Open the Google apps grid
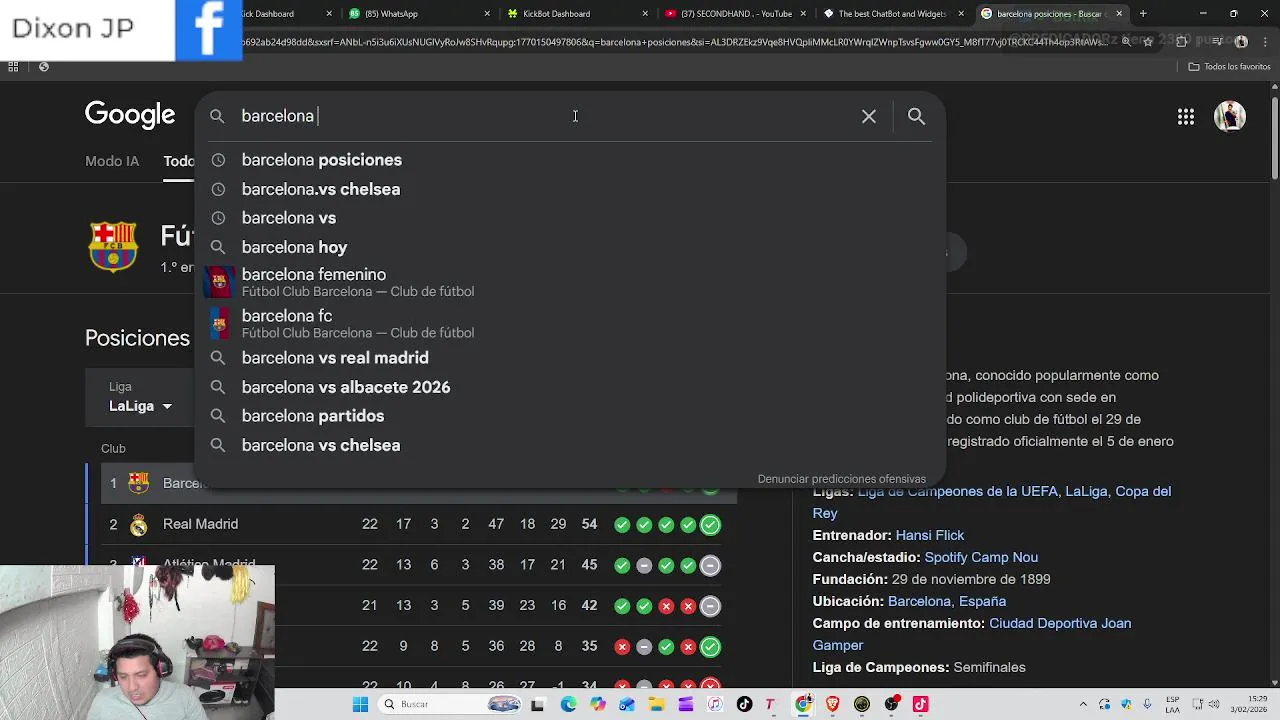1280x720 pixels. click(1185, 117)
